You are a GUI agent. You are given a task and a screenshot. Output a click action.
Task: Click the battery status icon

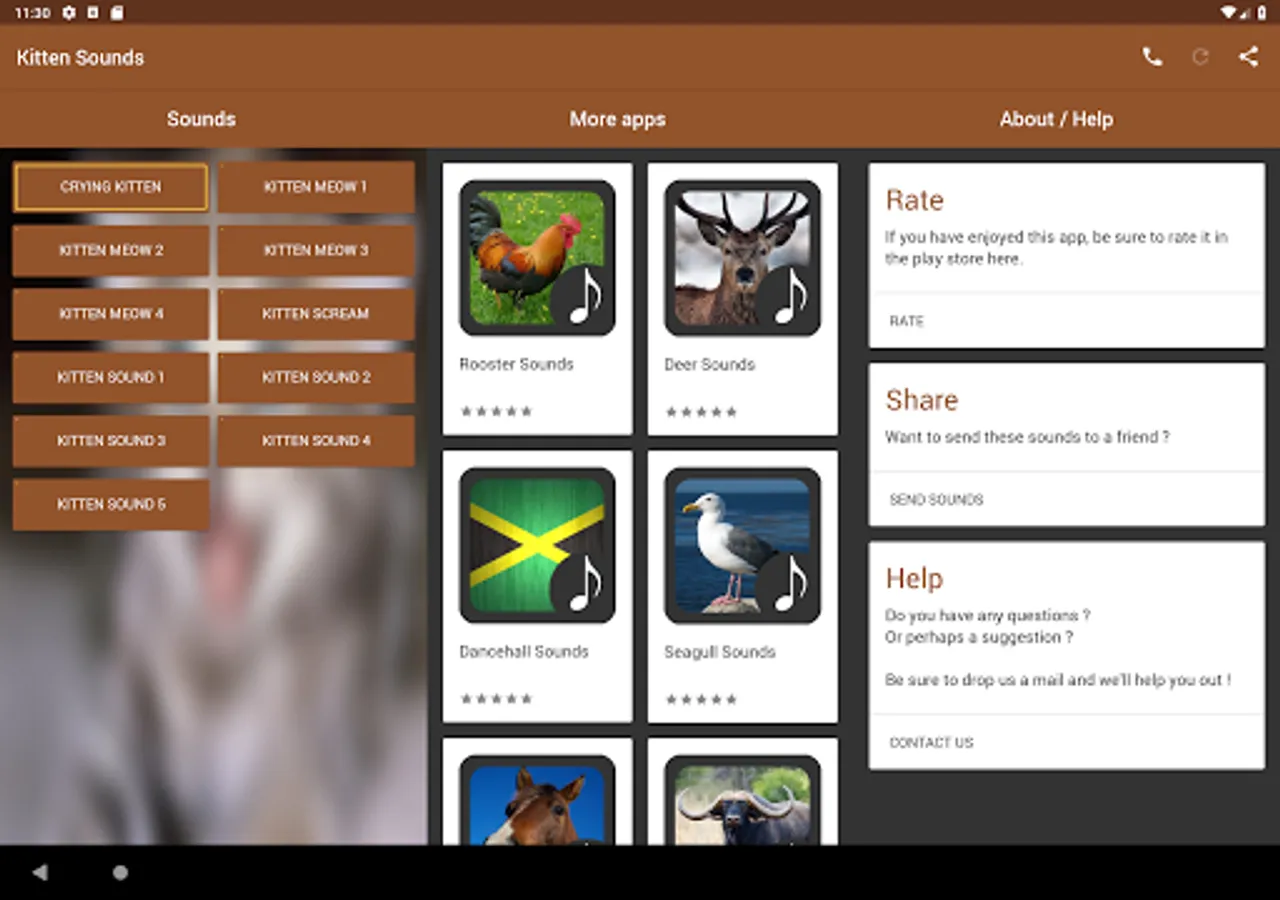pos(1262,12)
